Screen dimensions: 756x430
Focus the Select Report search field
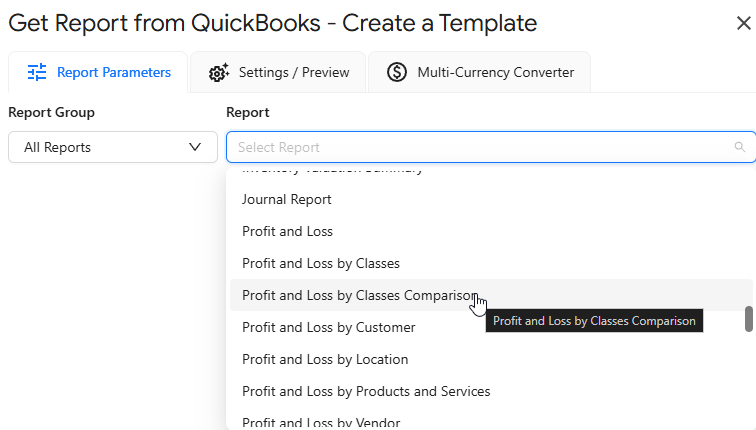point(480,147)
